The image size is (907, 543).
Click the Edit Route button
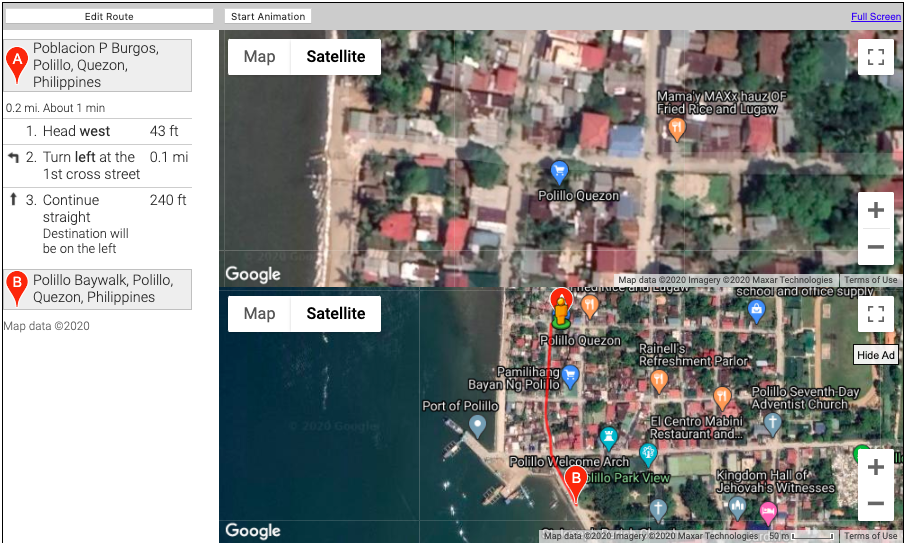tap(109, 17)
